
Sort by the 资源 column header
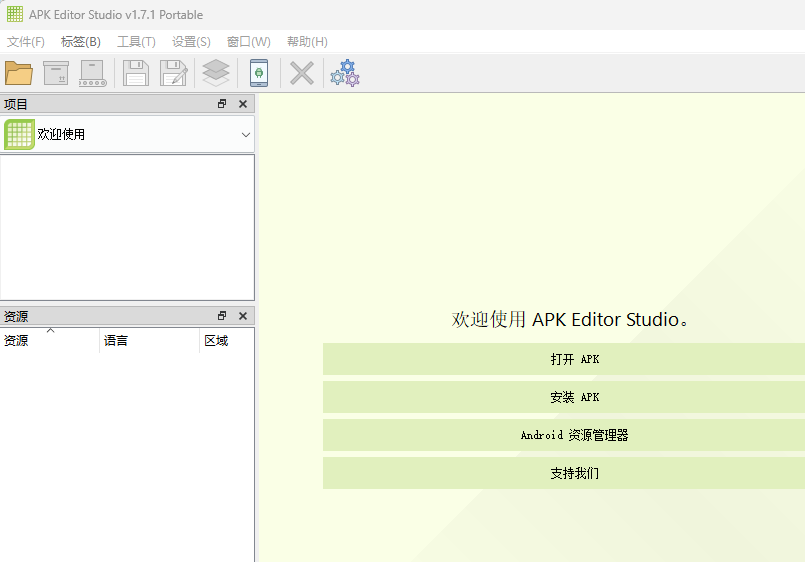point(50,340)
